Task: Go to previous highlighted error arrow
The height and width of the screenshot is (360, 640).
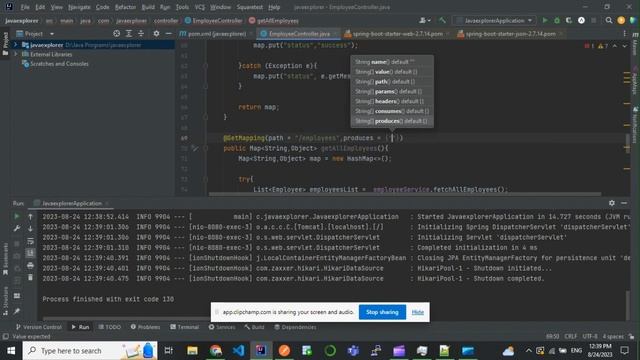Action: (x=615, y=46)
